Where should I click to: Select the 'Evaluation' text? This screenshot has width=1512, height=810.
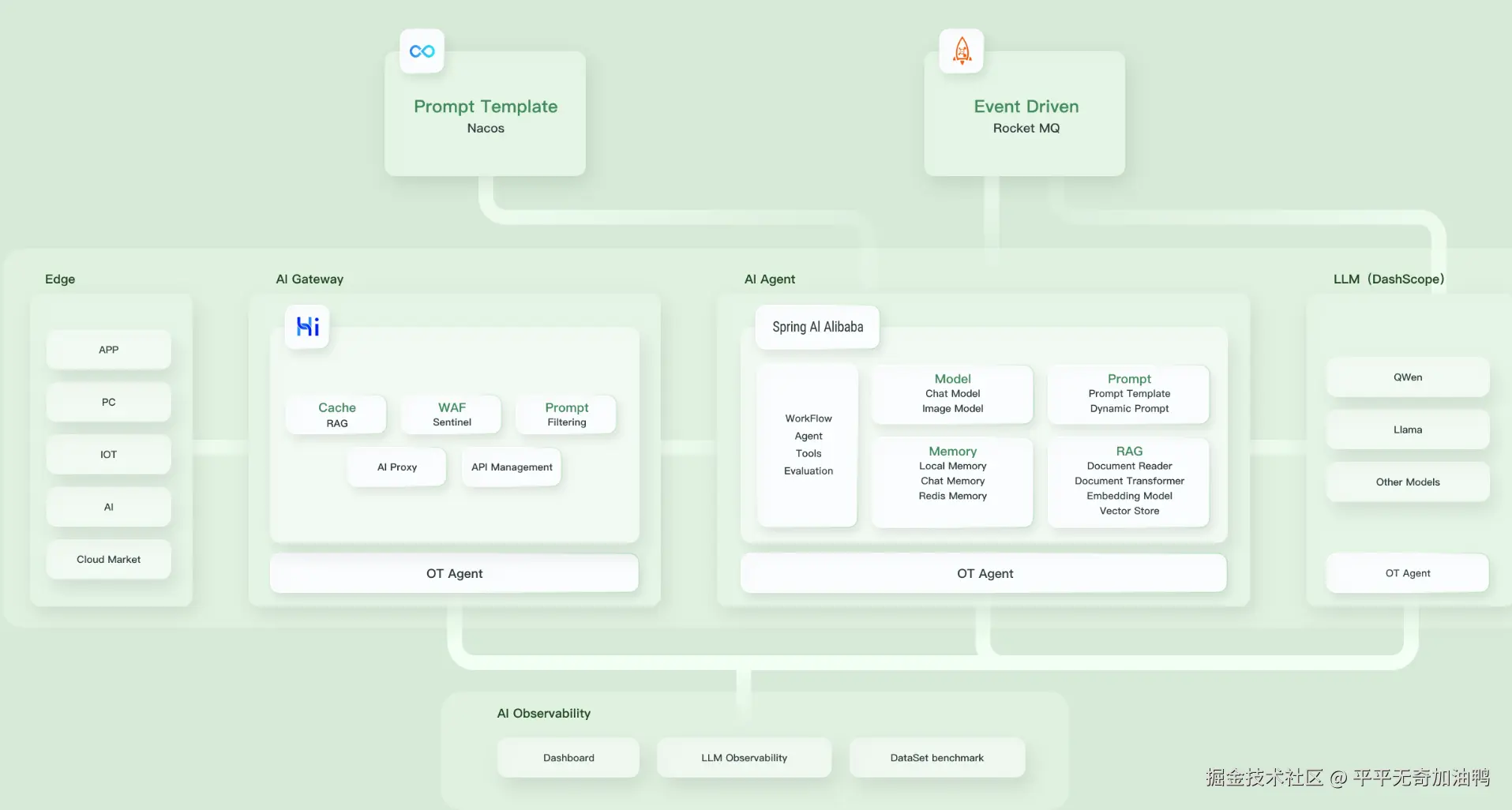(x=809, y=471)
